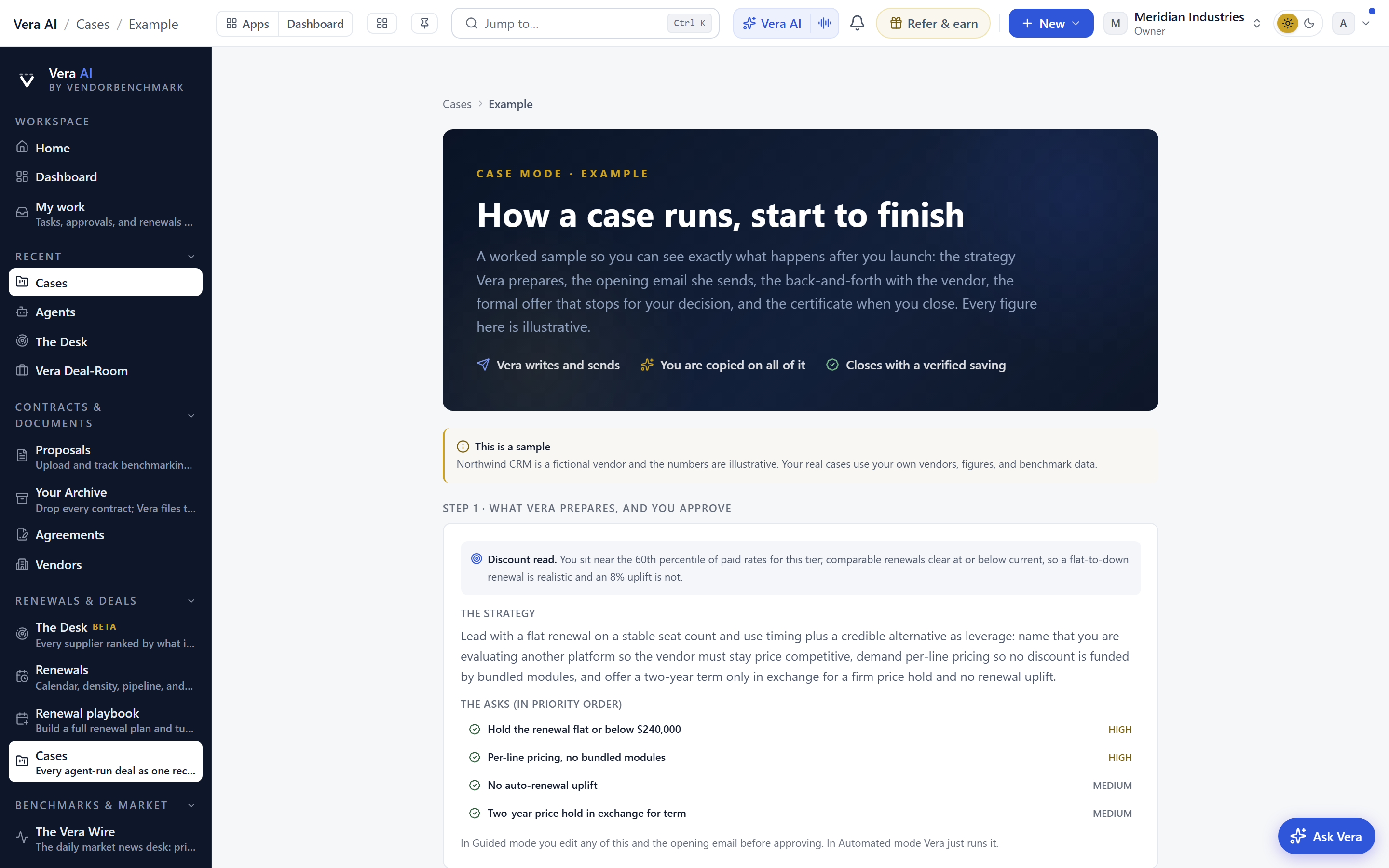Open the Apps tab in top bar
Image resolution: width=1389 pixels, height=868 pixels.
247,24
